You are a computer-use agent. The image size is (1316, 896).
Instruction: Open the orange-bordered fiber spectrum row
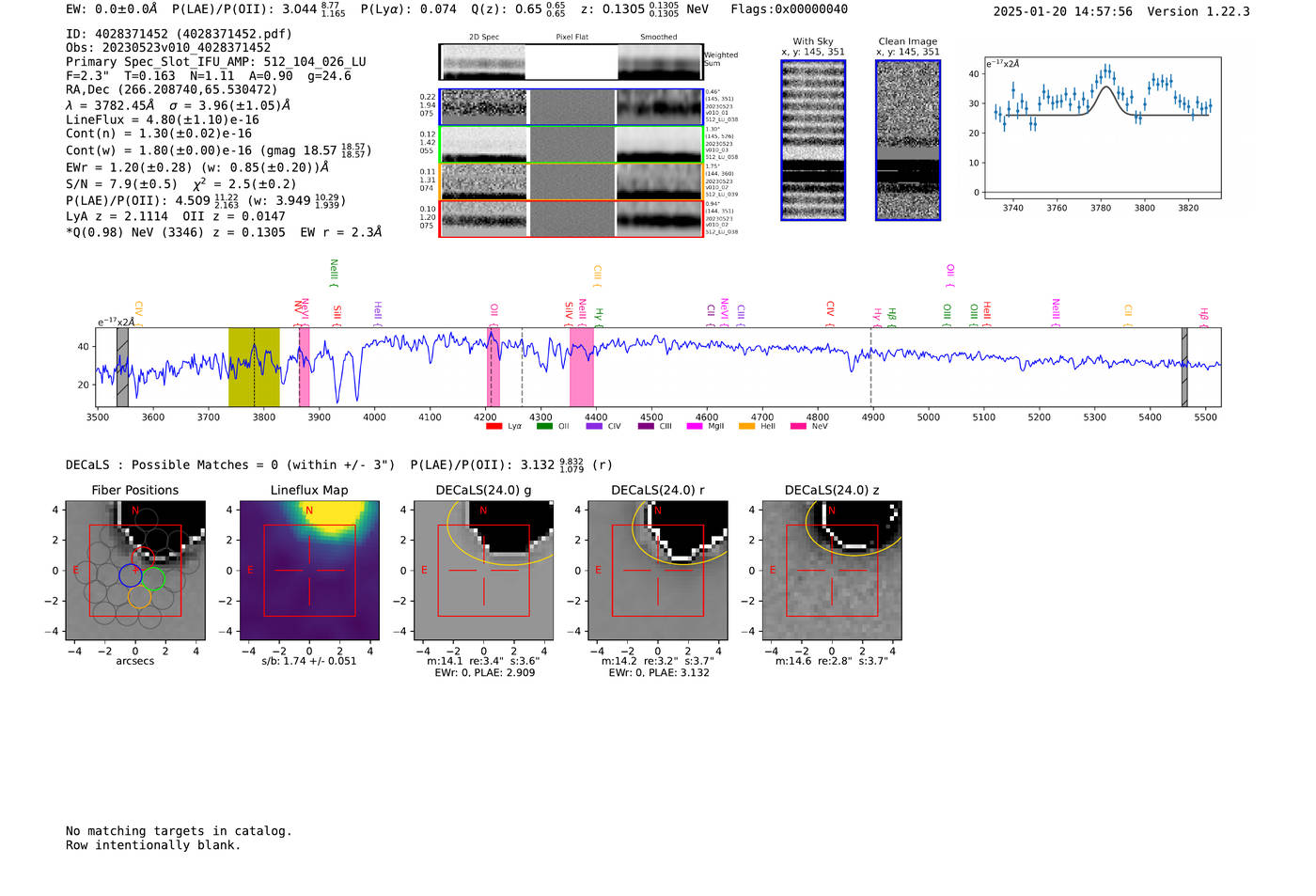coord(572,181)
